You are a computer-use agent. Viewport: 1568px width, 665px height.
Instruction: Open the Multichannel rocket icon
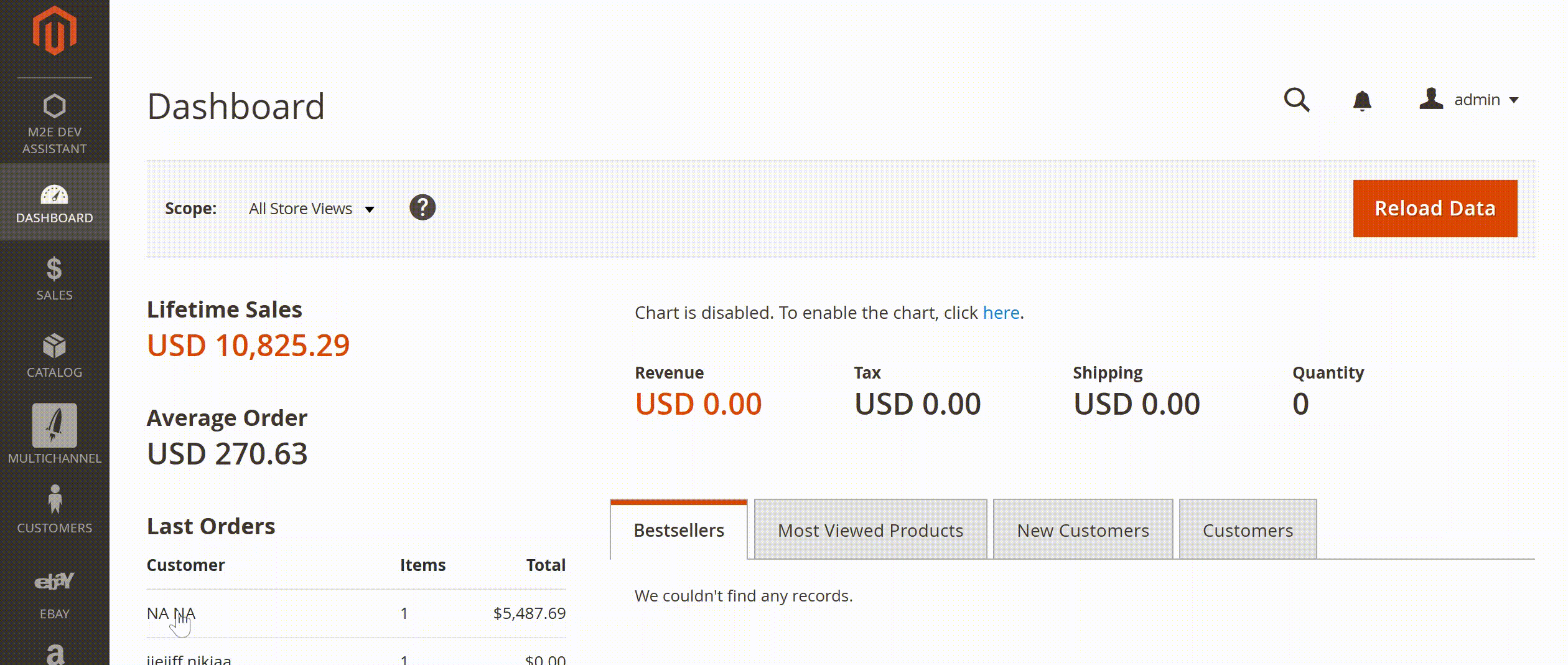pyautogui.click(x=55, y=425)
